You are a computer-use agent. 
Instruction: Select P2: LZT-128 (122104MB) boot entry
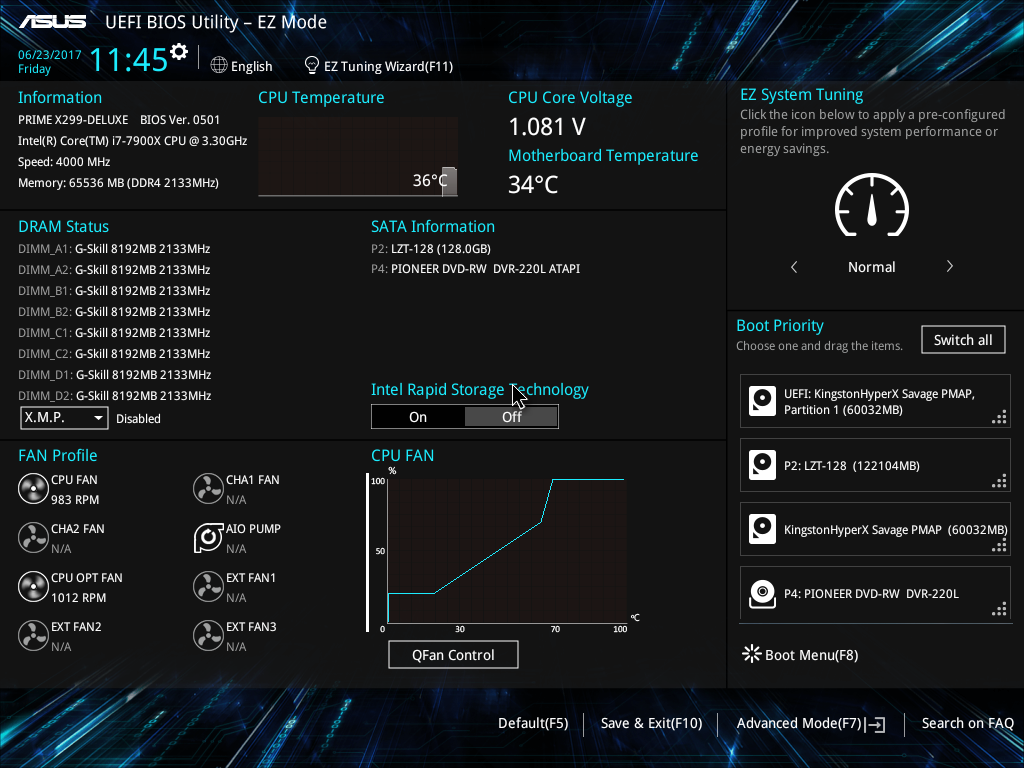coord(875,465)
